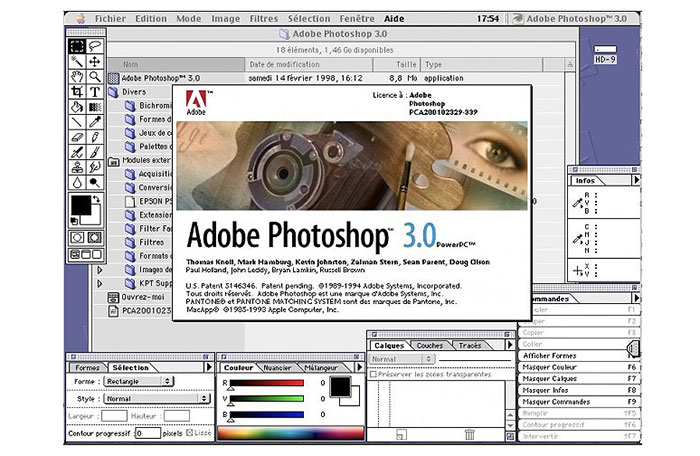The height and width of the screenshot is (456, 700).
Task: Click the Masquer Calques command button
Action: click(579, 379)
